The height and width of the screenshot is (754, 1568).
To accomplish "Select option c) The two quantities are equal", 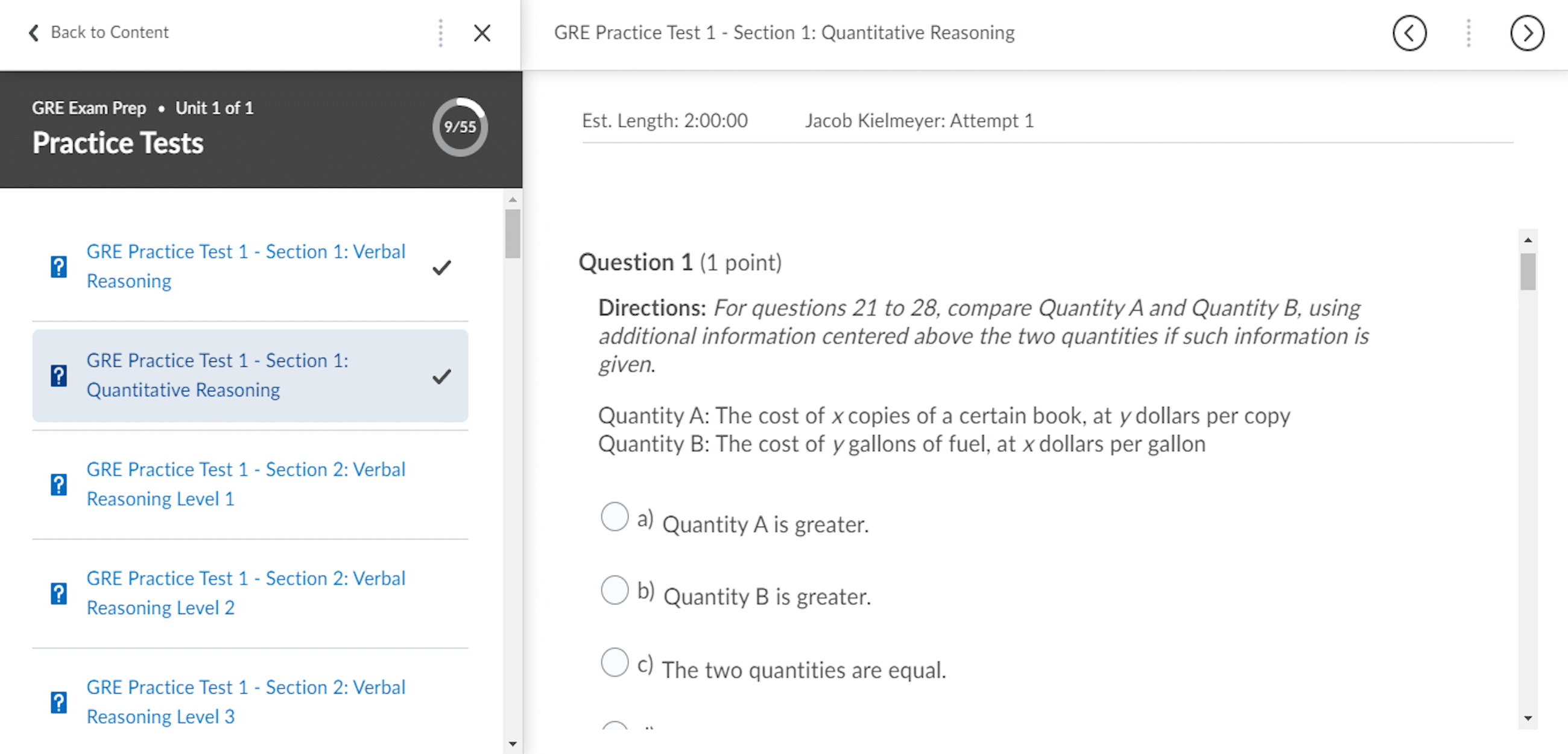I will [615, 663].
